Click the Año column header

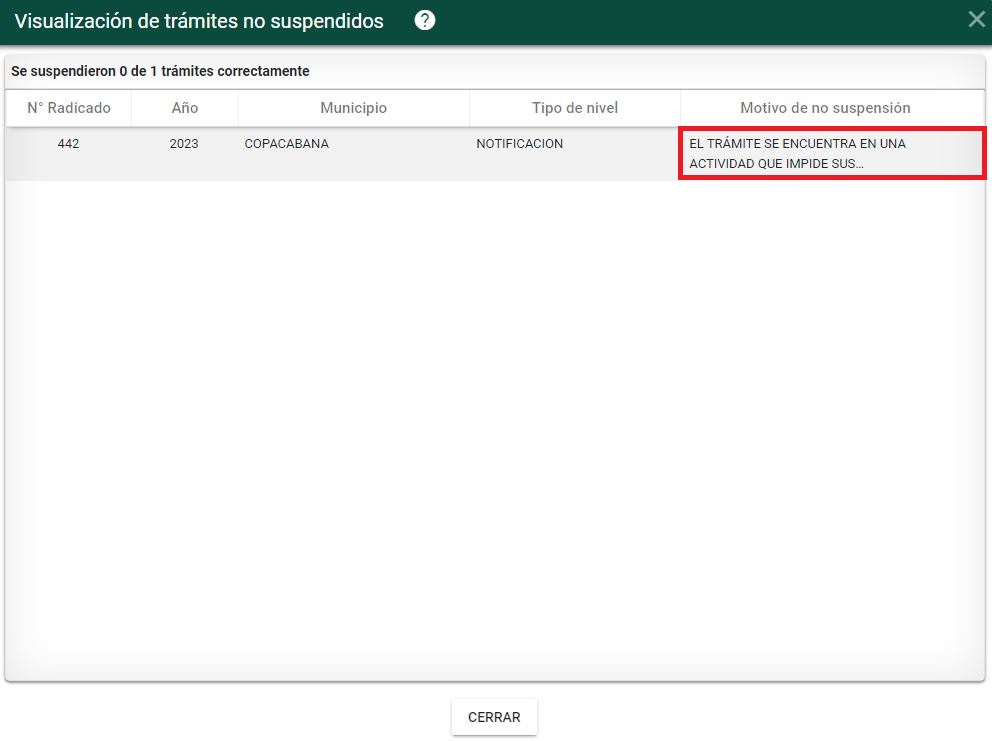pos(185,108)
